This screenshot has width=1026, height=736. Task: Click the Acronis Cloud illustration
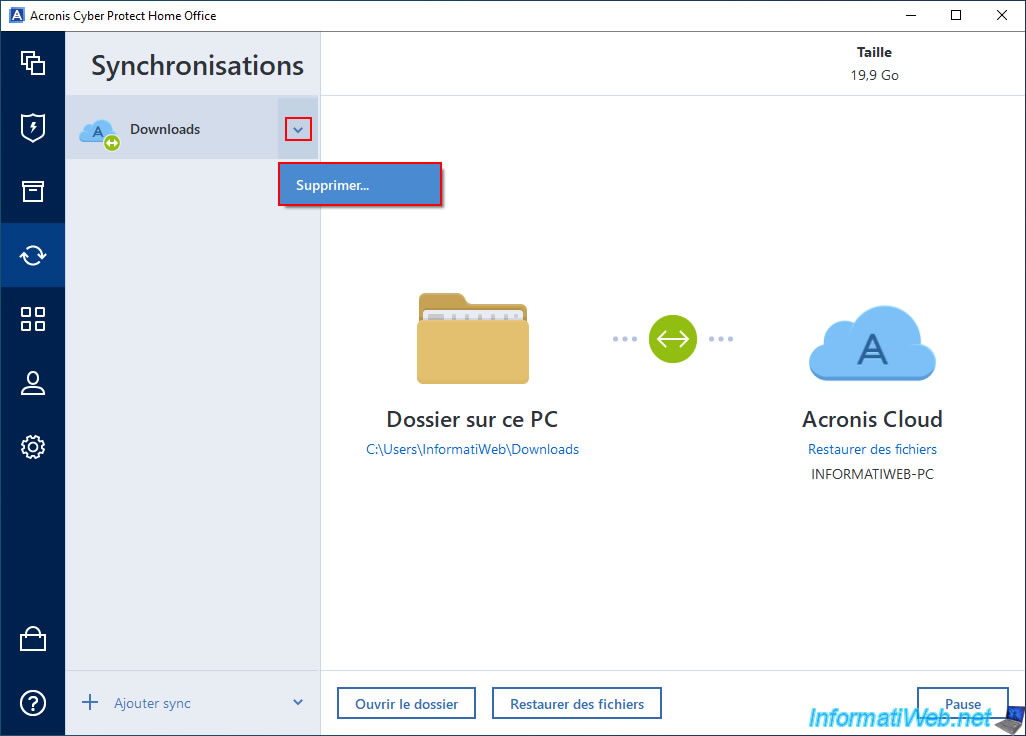tap(872, 343)
